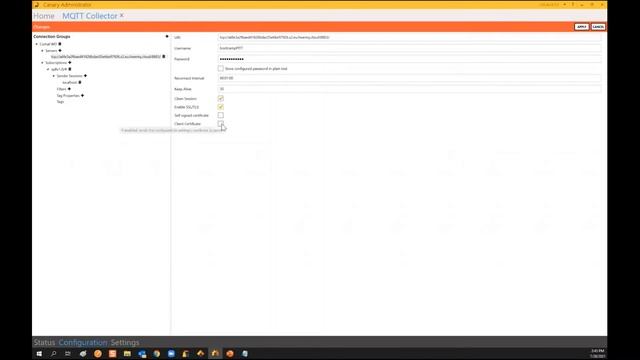This screenshot has width=640, height=360.
Task: Select the Filters tree item
Action: coord(61,89)
